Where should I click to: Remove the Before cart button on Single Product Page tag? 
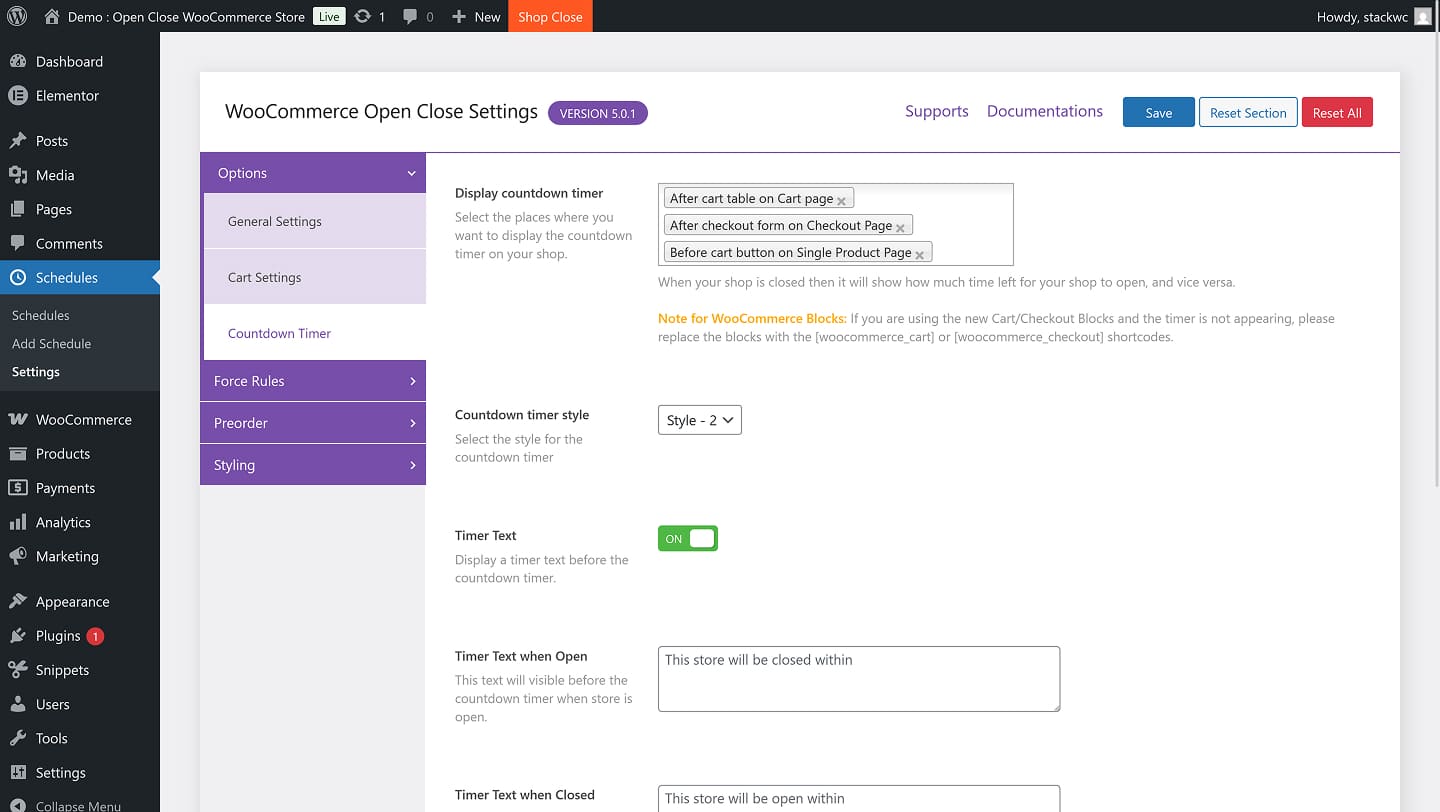pyautogui.click(x=919, y=255)
